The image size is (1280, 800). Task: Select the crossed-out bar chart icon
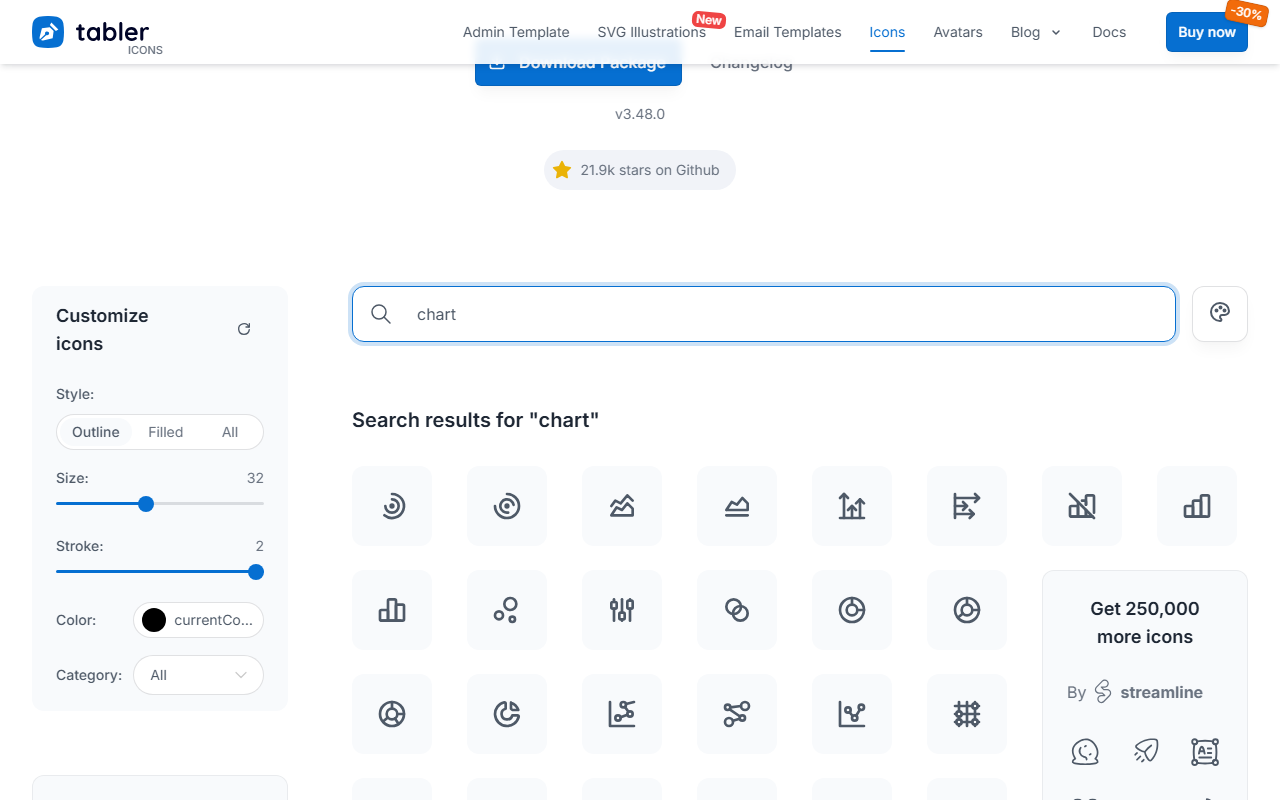tap(1082, 506)
